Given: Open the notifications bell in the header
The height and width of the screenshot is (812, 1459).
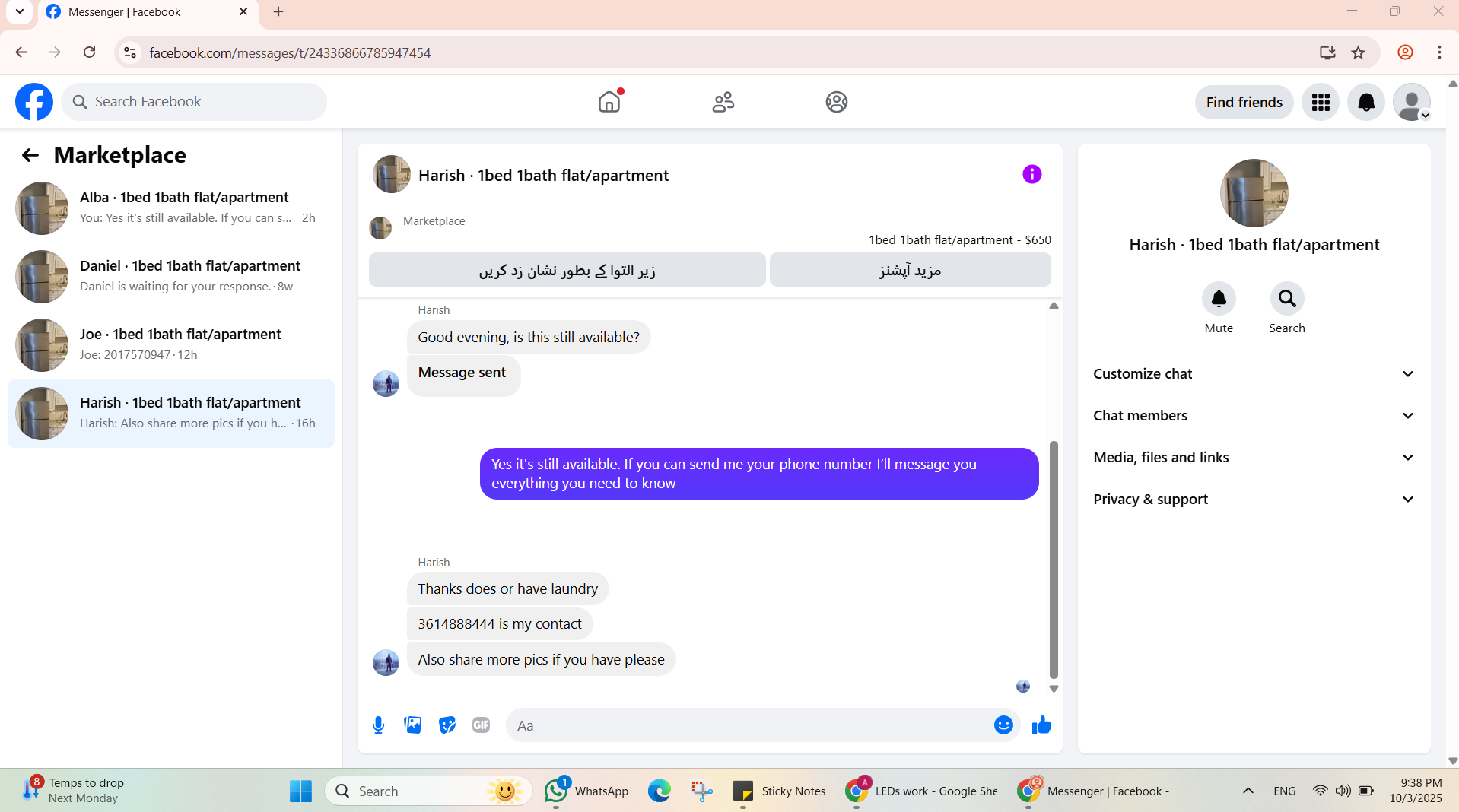Looking at the screenshot, I should tap(1366, 102).
